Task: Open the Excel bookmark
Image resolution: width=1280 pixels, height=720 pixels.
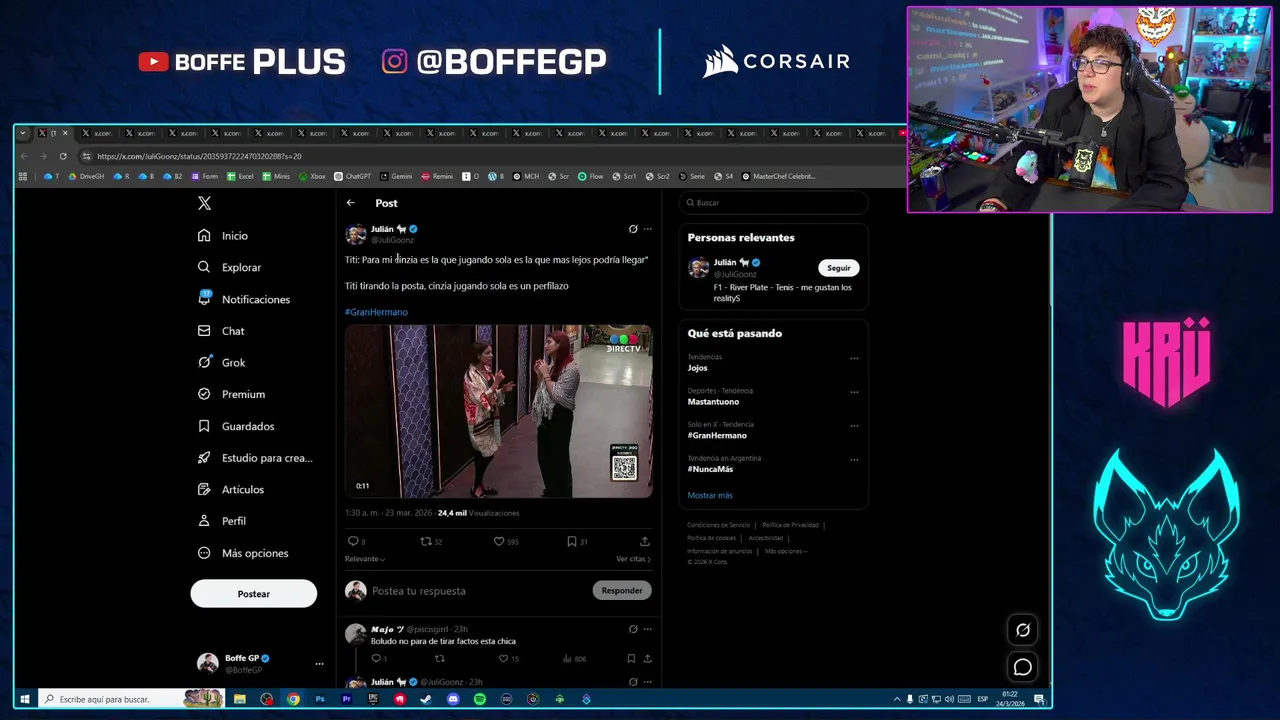Action: pos(240,176)
